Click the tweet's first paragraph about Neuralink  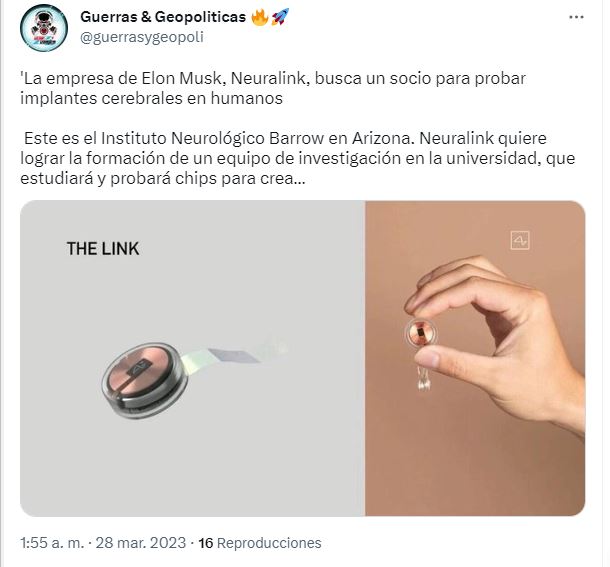(273, 88)
